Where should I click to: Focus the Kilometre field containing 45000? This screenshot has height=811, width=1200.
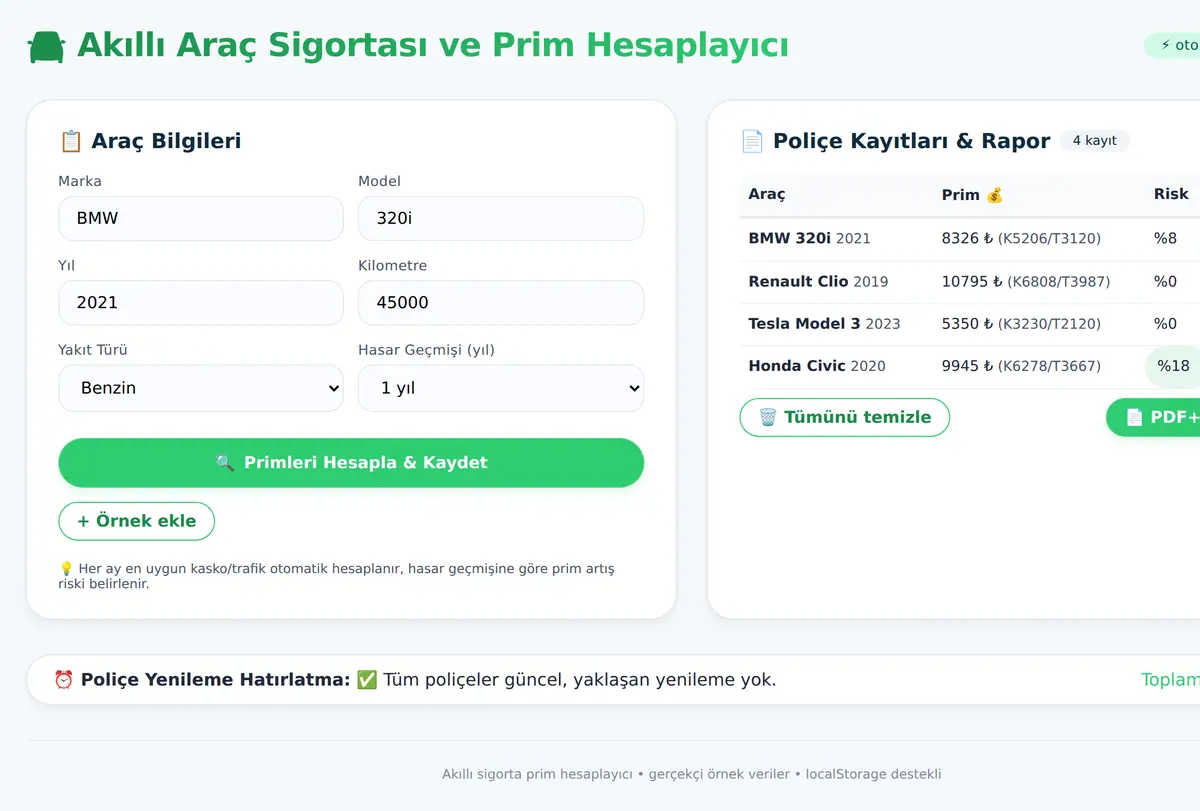click(x=501, y=303)
